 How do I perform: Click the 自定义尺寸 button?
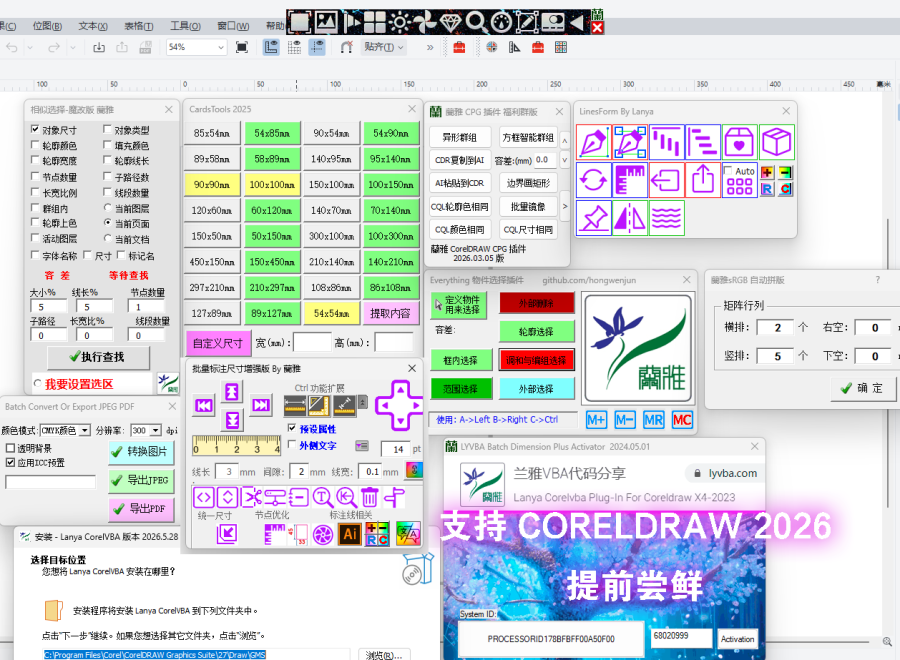(x=218, y=343)
